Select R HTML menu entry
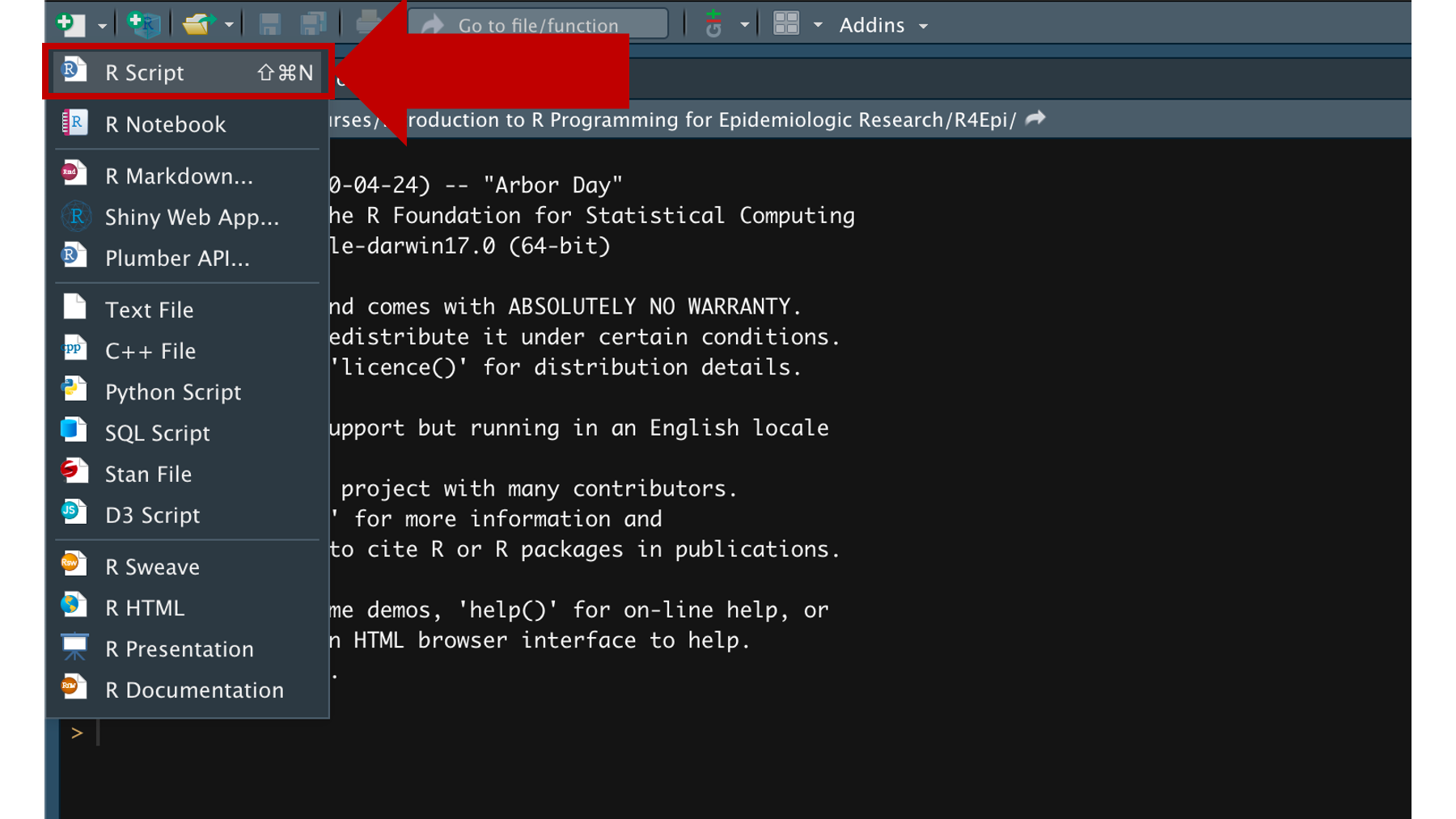1456x819 pixels. [x=188, y=608]
